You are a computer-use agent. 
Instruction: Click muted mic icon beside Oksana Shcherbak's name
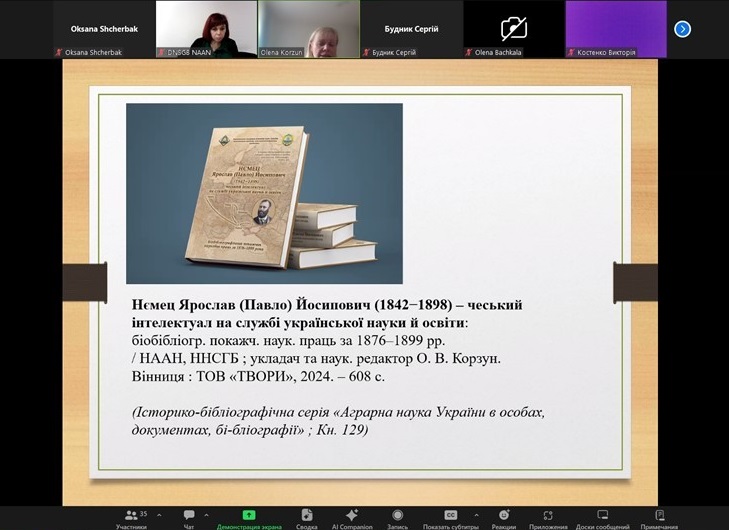[59, 53]
